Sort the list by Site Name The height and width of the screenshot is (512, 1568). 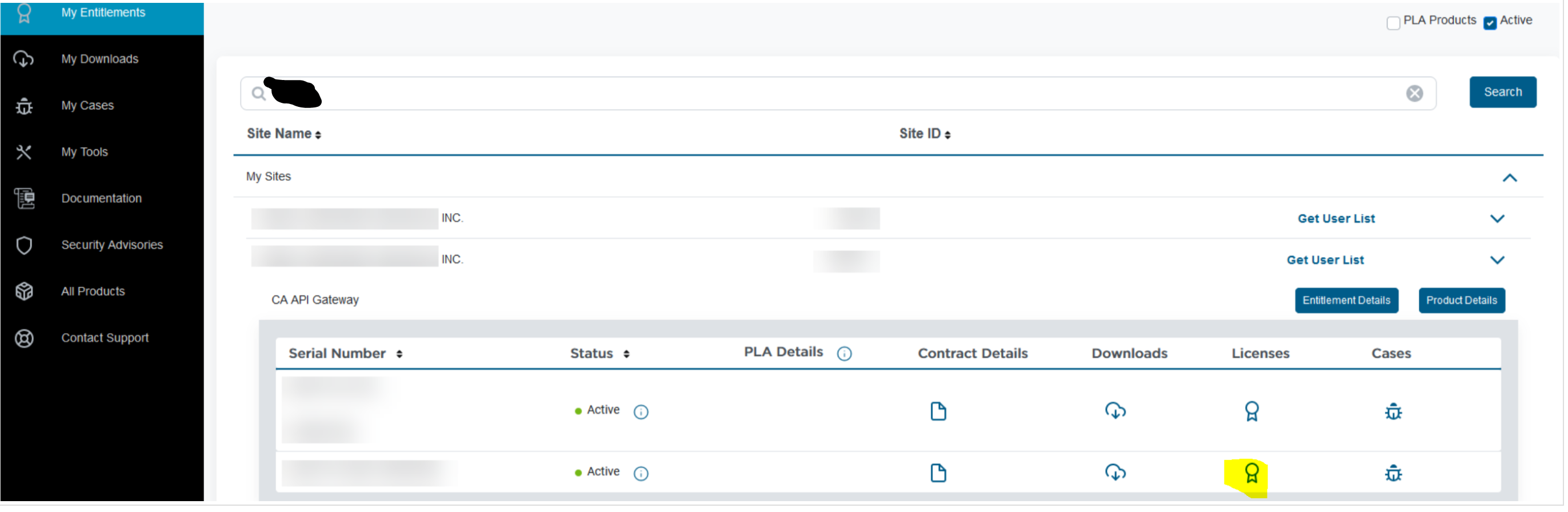point(283,134)
